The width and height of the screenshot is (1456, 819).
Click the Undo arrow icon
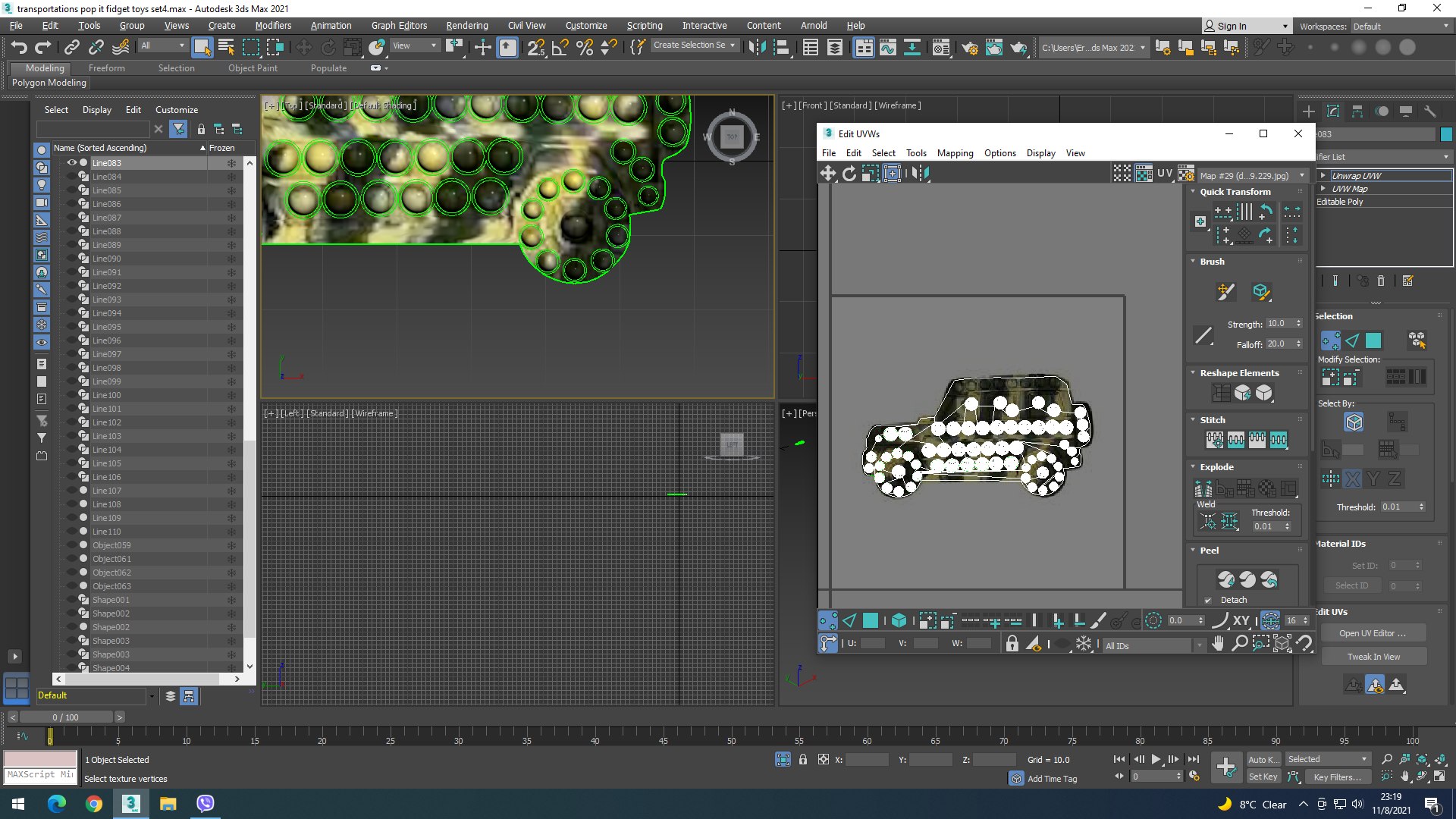[x=19, y=47]
